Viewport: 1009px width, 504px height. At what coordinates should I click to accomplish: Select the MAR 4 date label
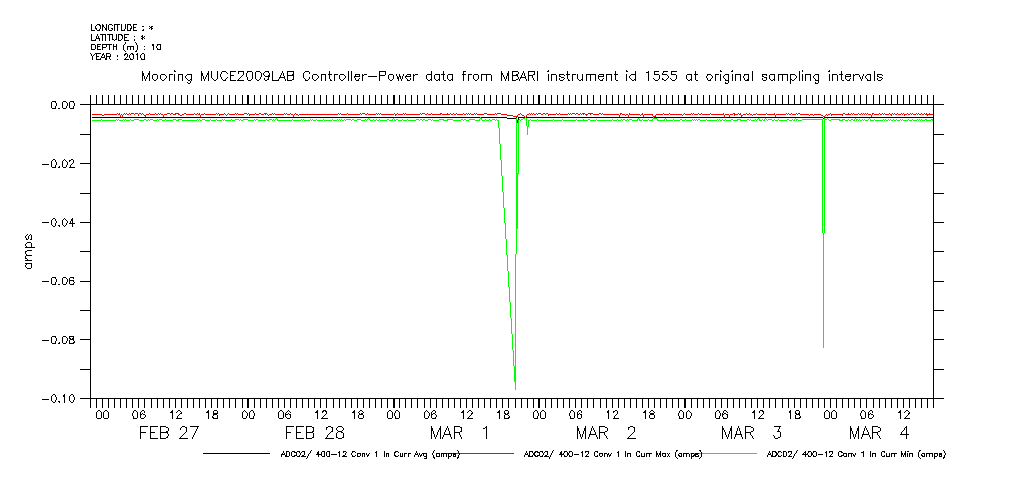878,433
